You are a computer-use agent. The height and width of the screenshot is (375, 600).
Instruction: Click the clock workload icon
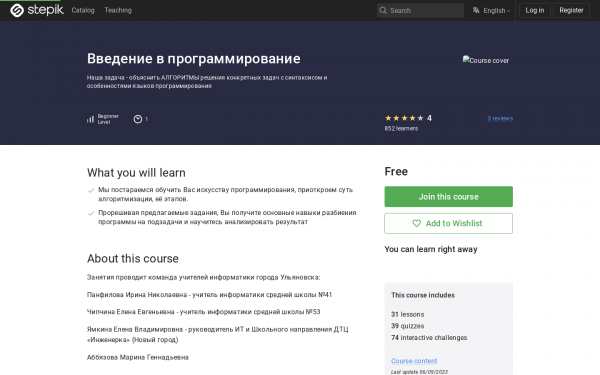pyautogui.click(x=138, y=119)
